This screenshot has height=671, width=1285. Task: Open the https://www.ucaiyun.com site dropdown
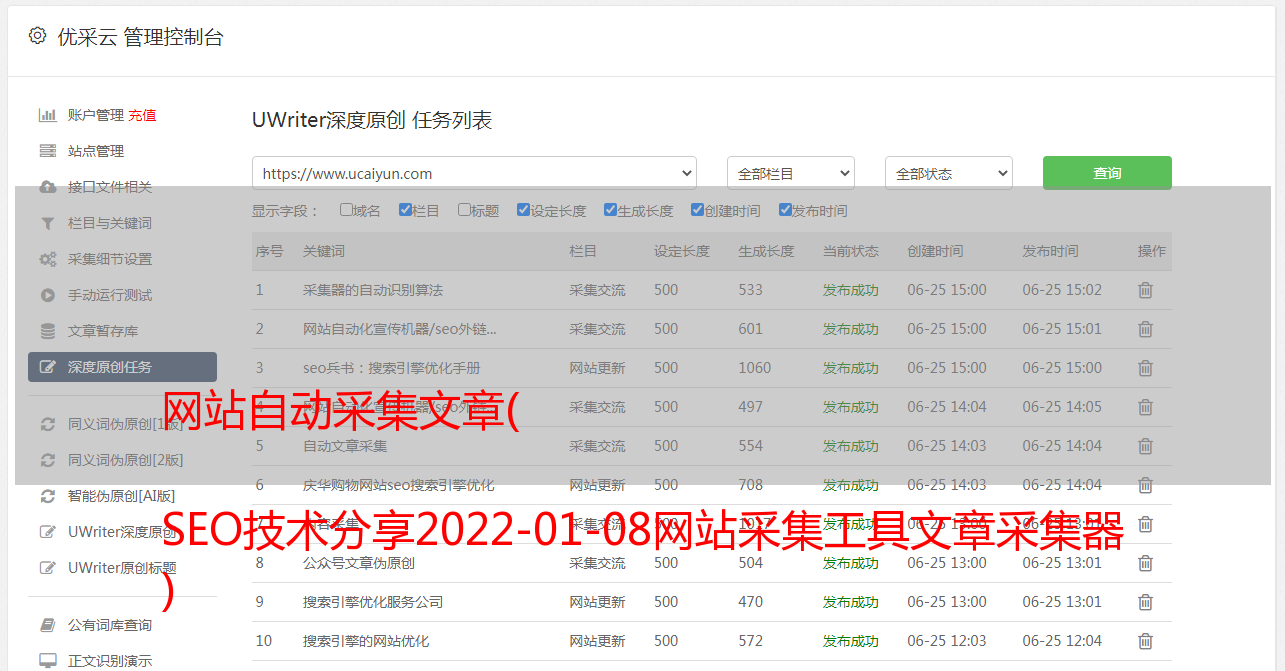[474, 173]
